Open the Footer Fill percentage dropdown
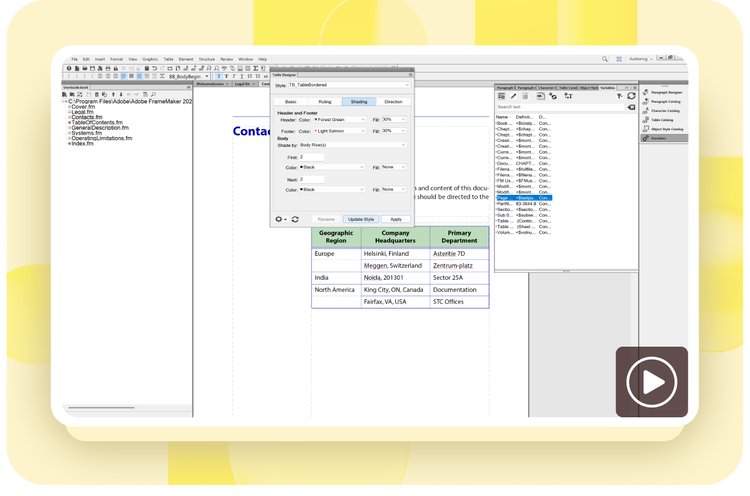The width and height of the screenshot is (750, 496). [394, 131]
